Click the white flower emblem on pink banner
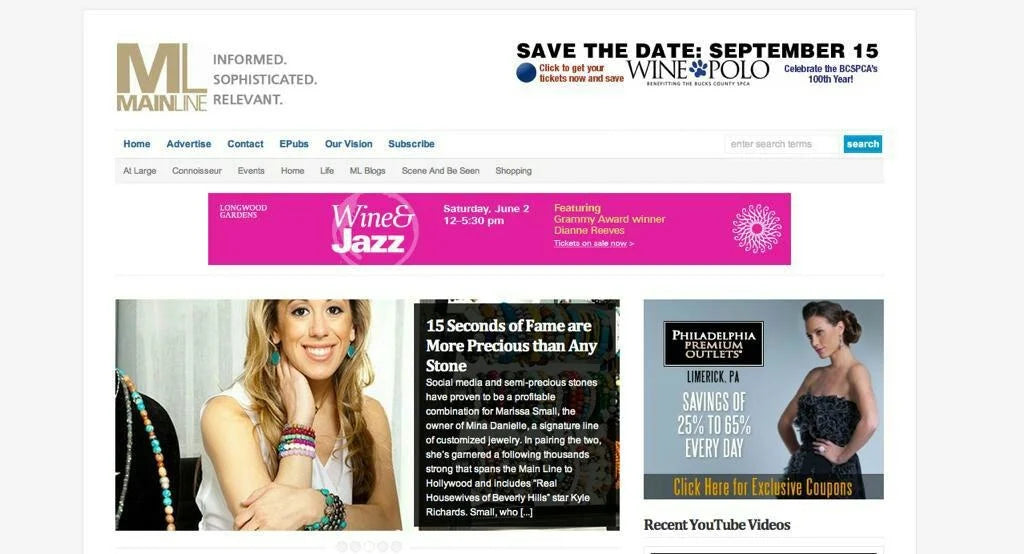Screen dimensions: 1024x554 [756, 229]
